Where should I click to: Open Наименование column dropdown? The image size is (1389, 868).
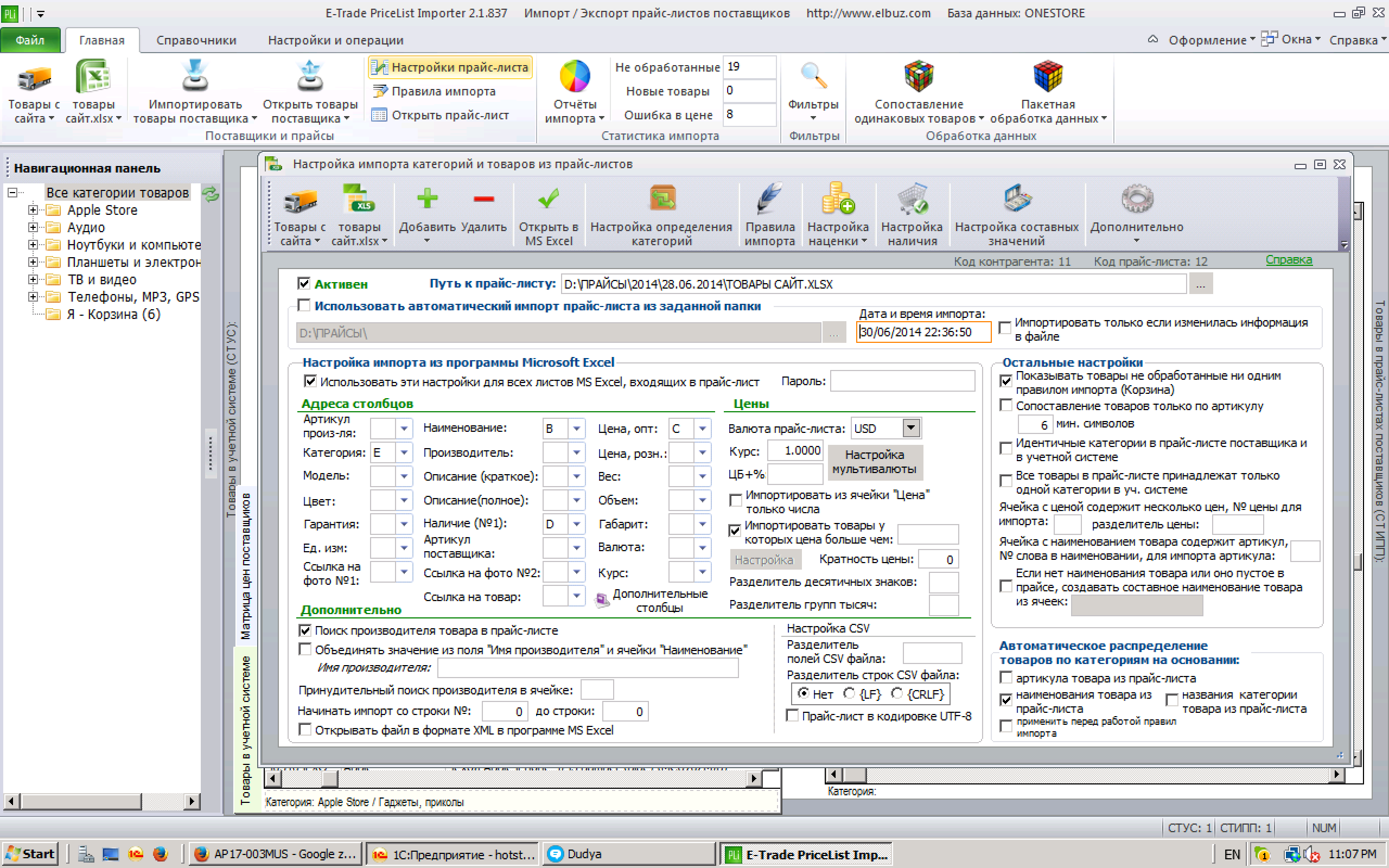pos(576,428)
